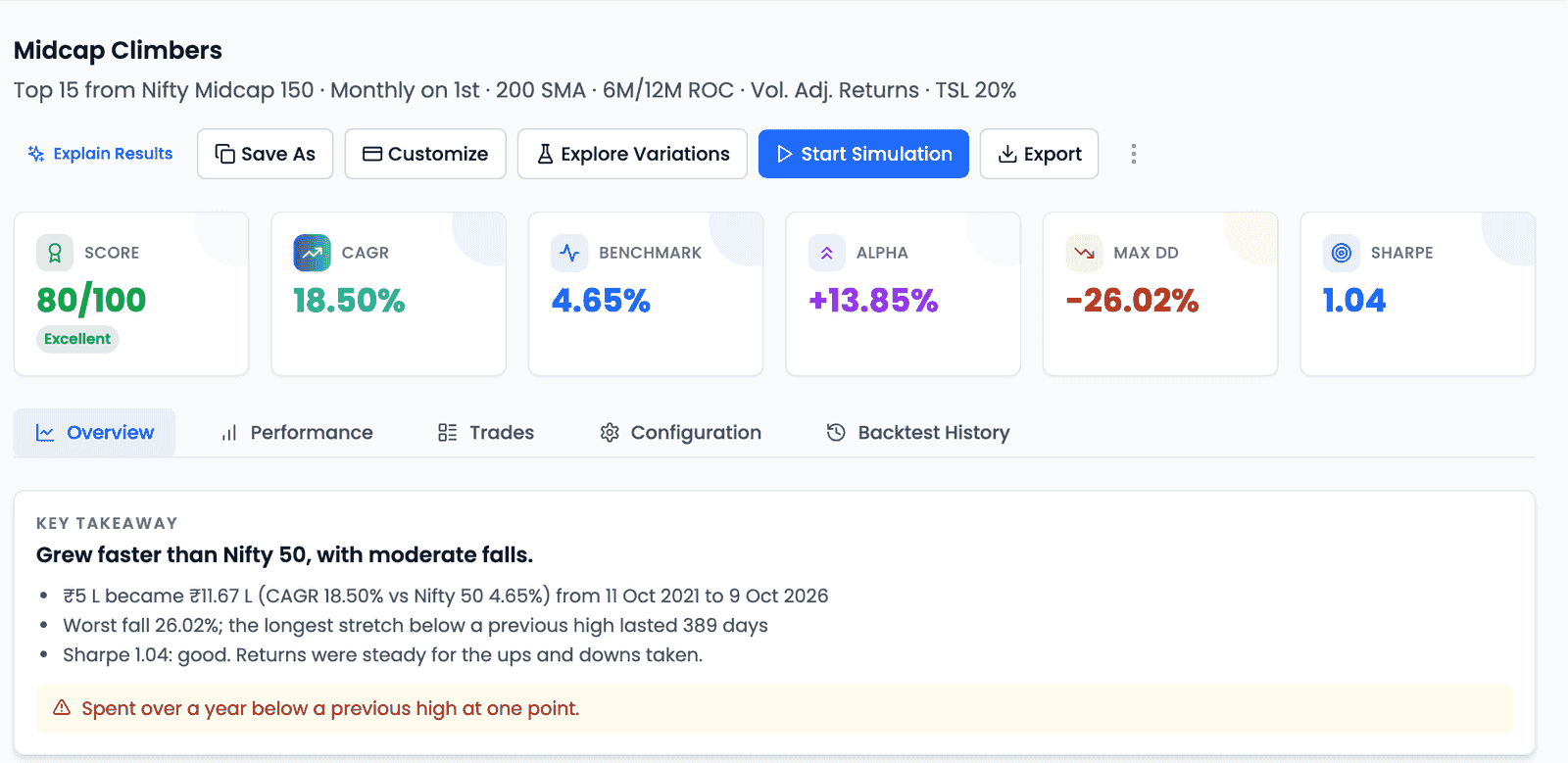Click the 4.65% benchmark value
The image size is (1568, 763).
(601, 300)
